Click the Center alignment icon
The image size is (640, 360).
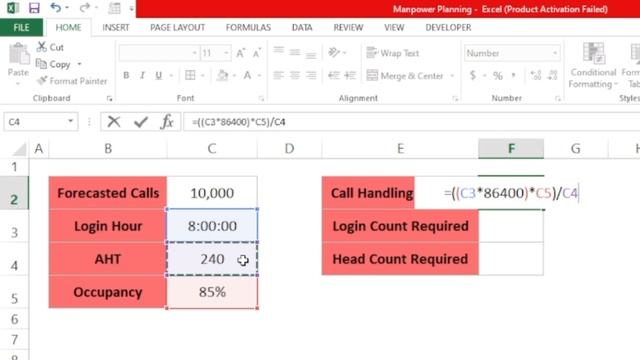295,76
